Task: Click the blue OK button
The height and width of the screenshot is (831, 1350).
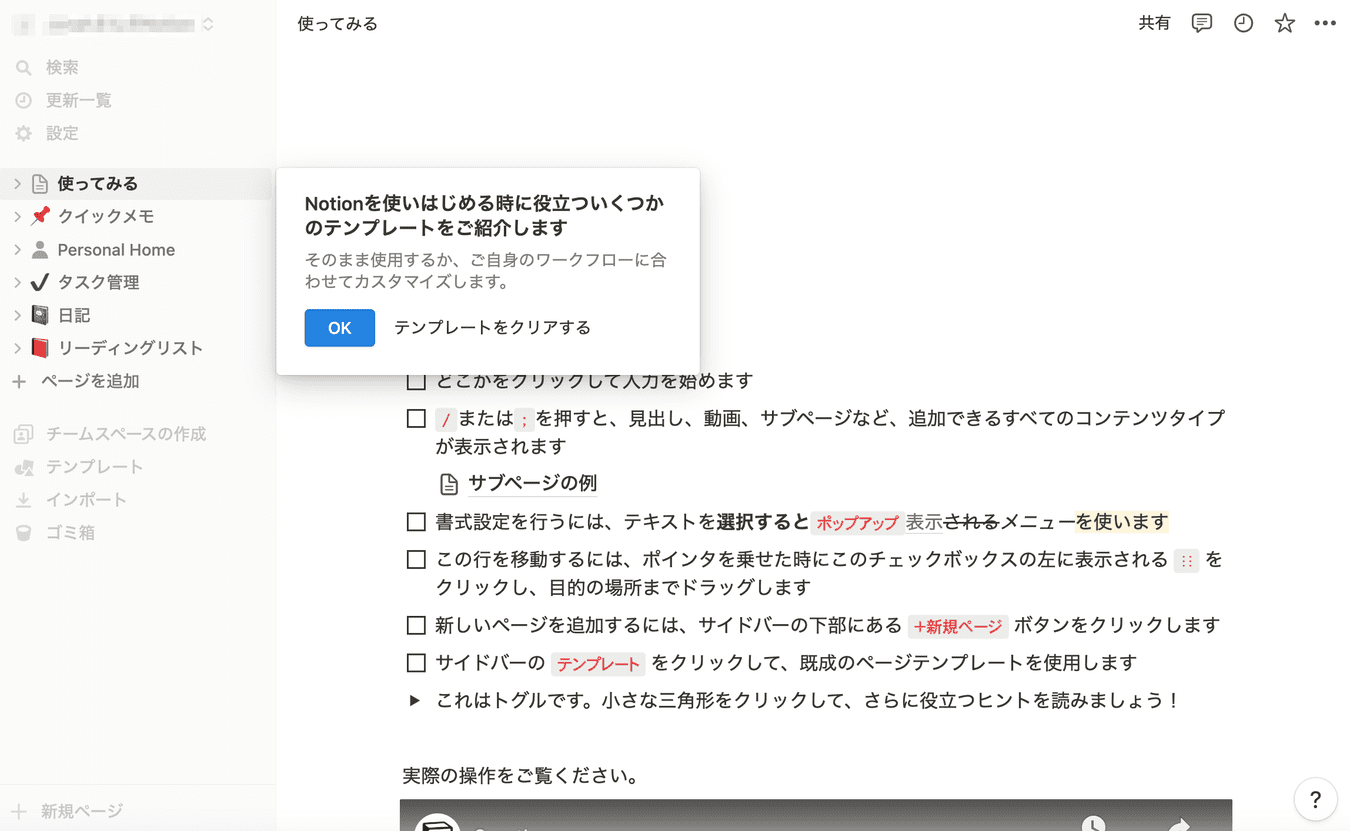Action: [340, 328]
